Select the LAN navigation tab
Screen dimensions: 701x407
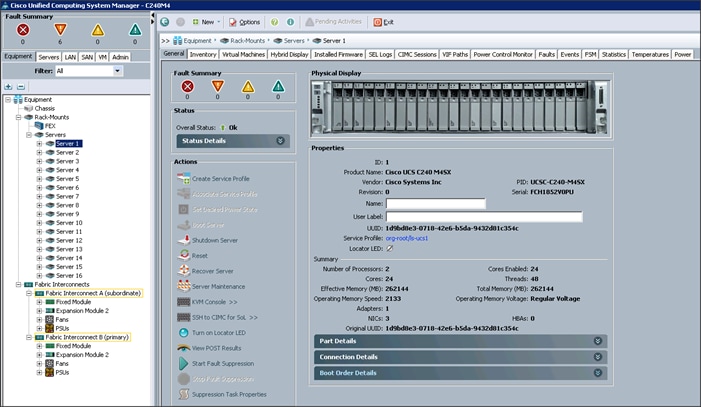click(x=72, y=57)
